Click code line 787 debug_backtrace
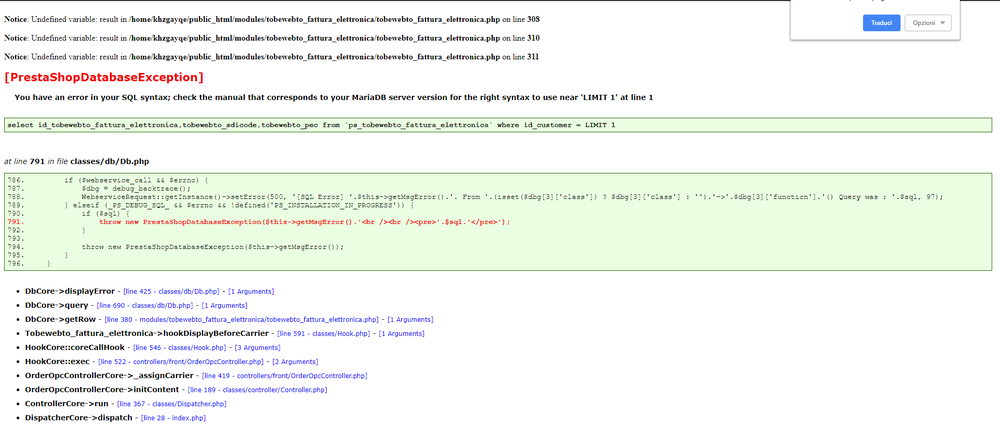Screen dimensions: 1000x438 coord(136,189)
